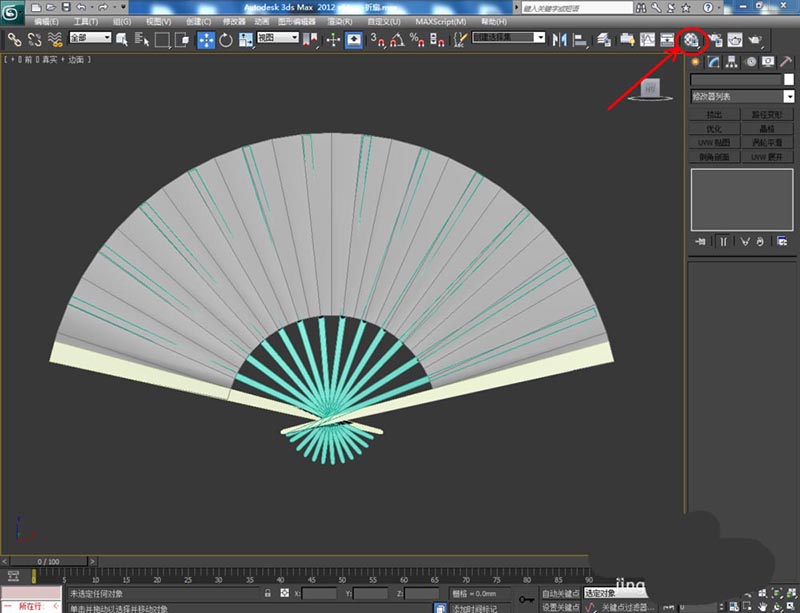Open the MAXScript(M) menu

click(x=440, y=21)
